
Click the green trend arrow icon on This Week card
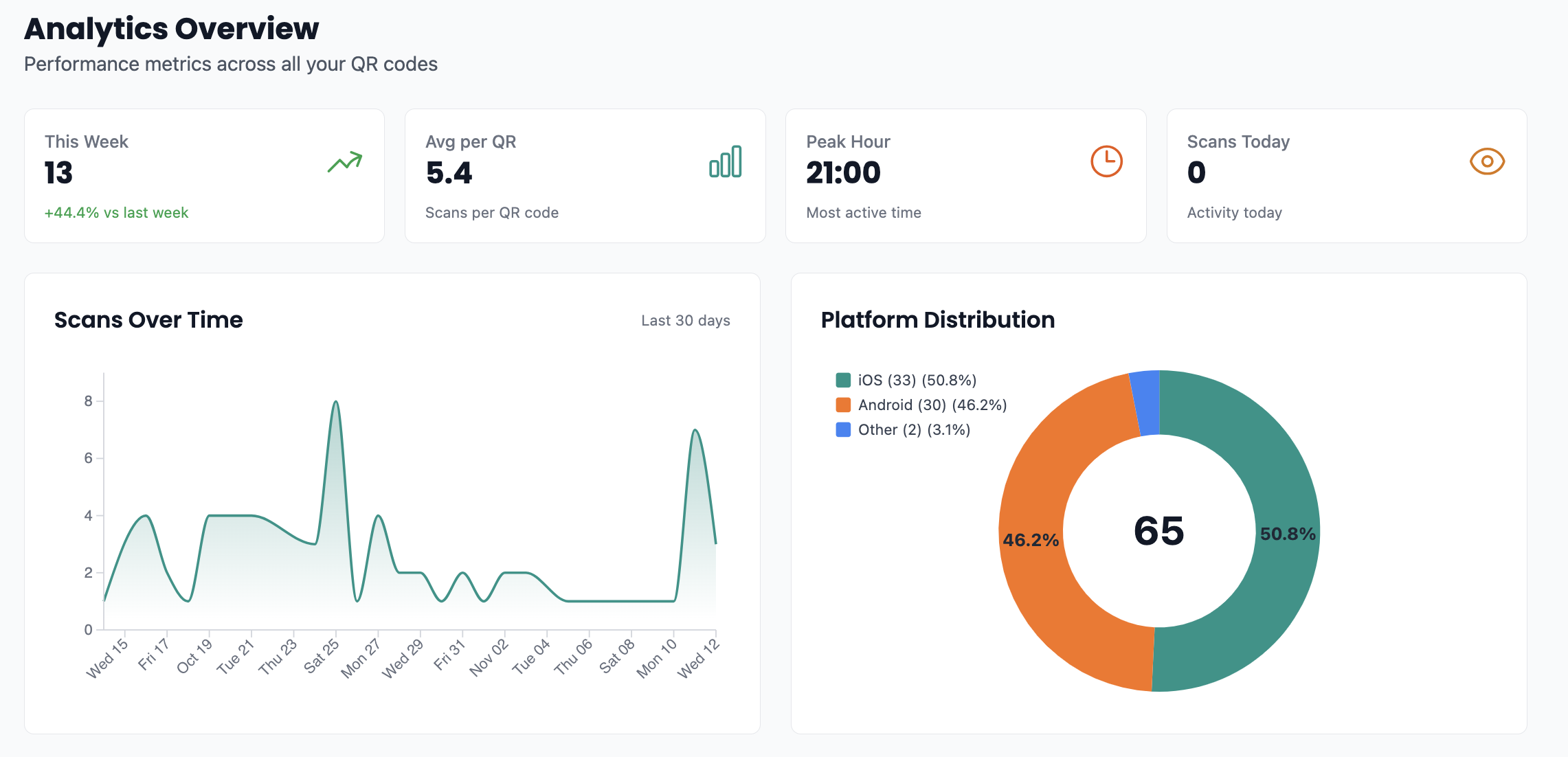click(x=345, y=160)
